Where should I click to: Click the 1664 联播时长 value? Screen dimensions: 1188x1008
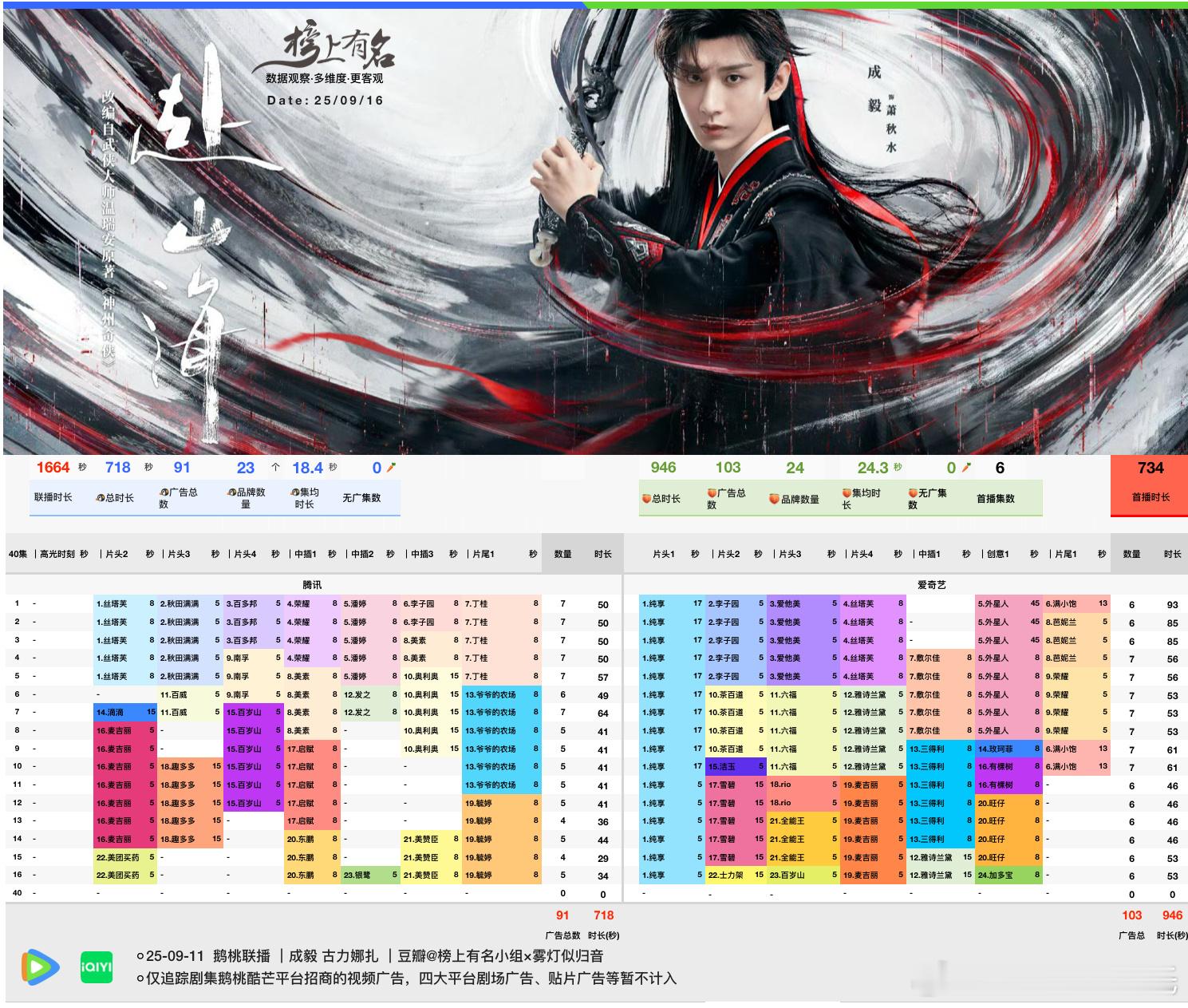tap(53, 468)
